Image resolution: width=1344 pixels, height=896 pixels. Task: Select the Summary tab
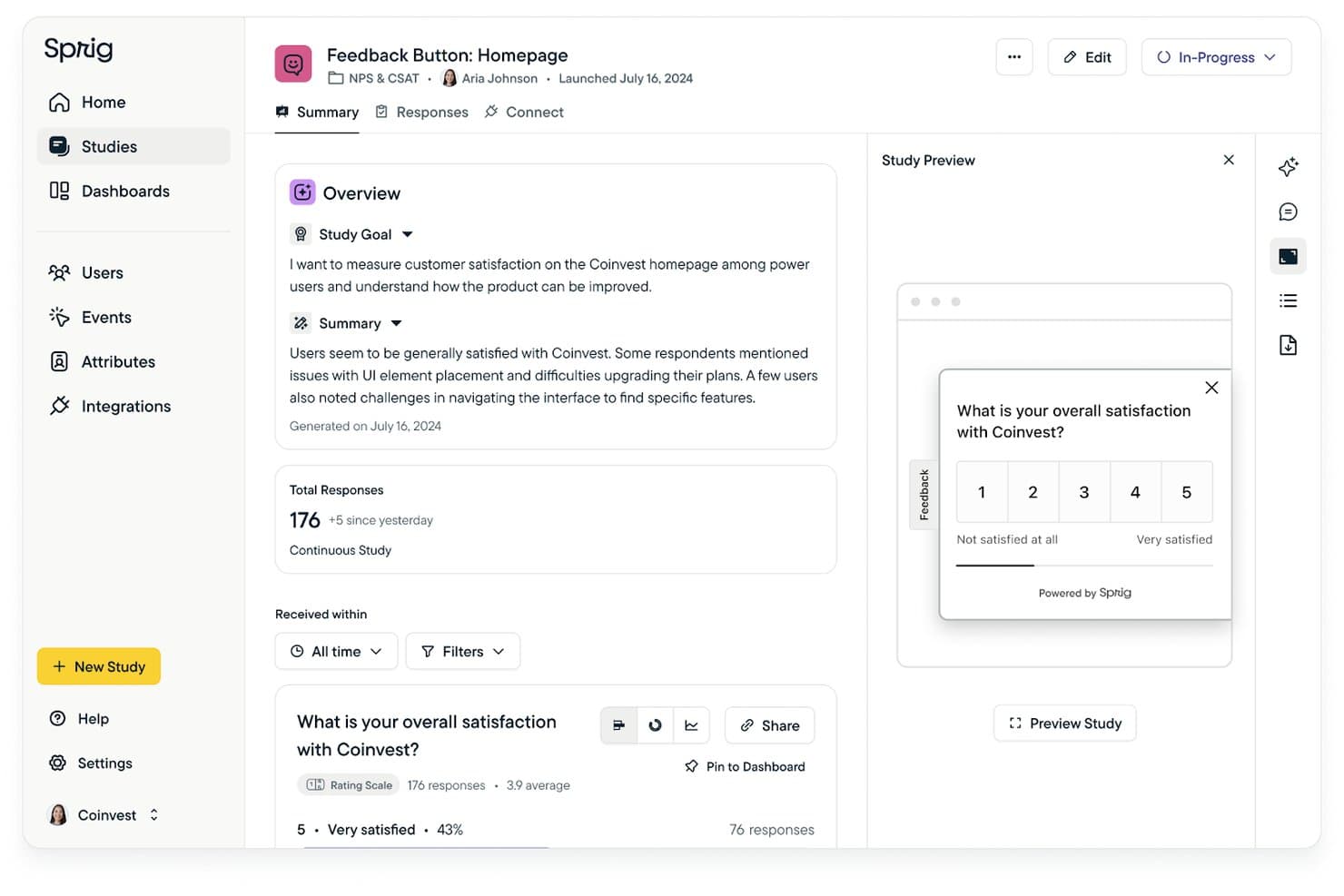(317, 112)
